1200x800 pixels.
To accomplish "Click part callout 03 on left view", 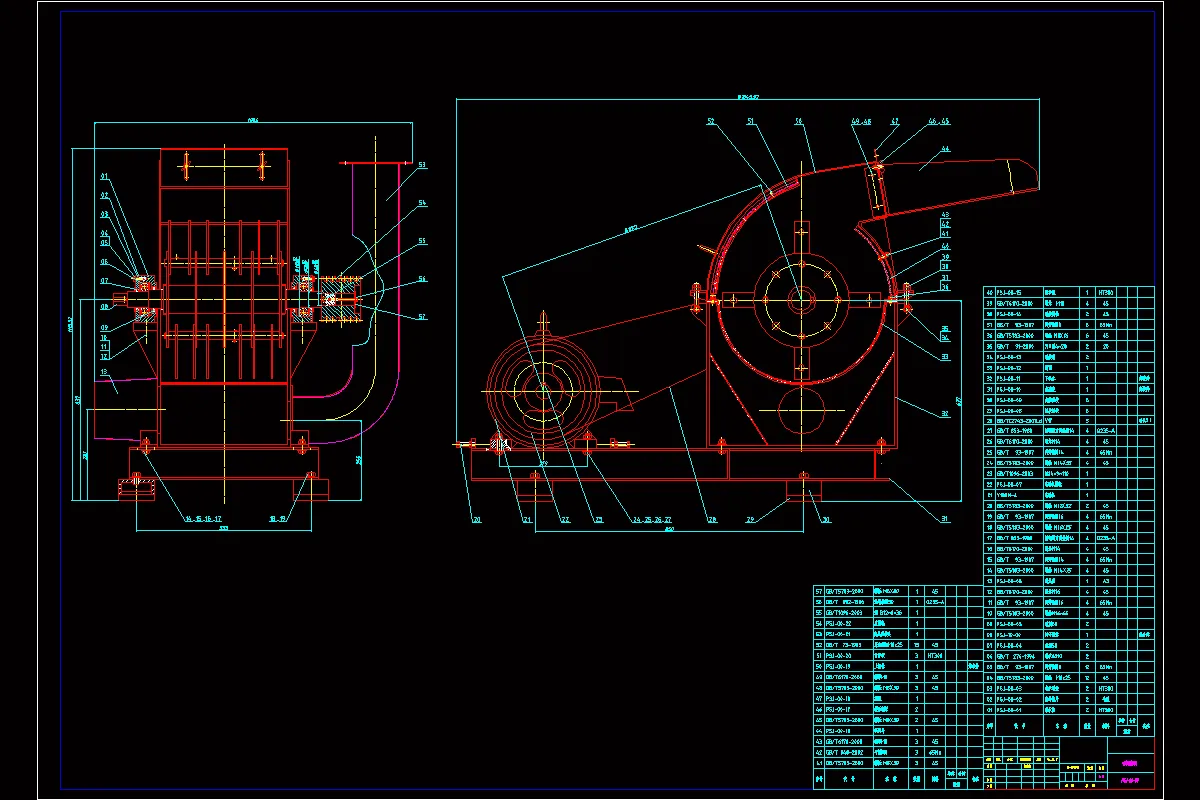I will point(103,214).
